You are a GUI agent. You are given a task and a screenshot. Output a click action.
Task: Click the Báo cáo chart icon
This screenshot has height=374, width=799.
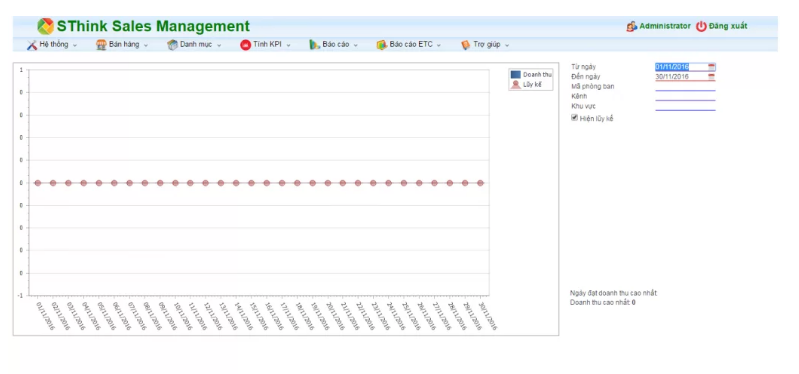click(314, 45)
